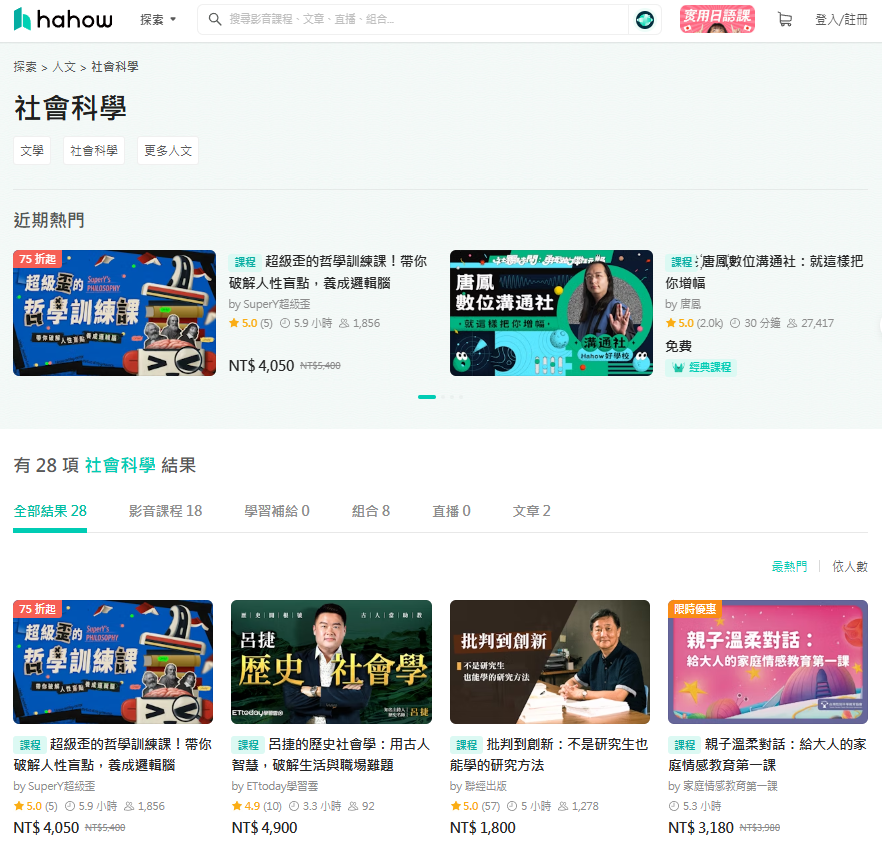Go to 人文 breadcrumb link
Image resolution: width=882 pixels, height=845 pixels.
(64, 67)
